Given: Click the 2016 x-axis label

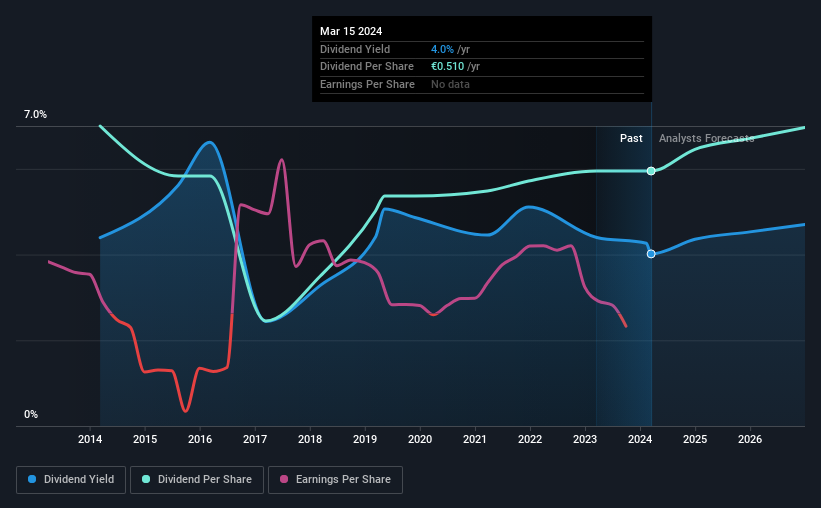Looking at the screenshot, I should (200, 439).
